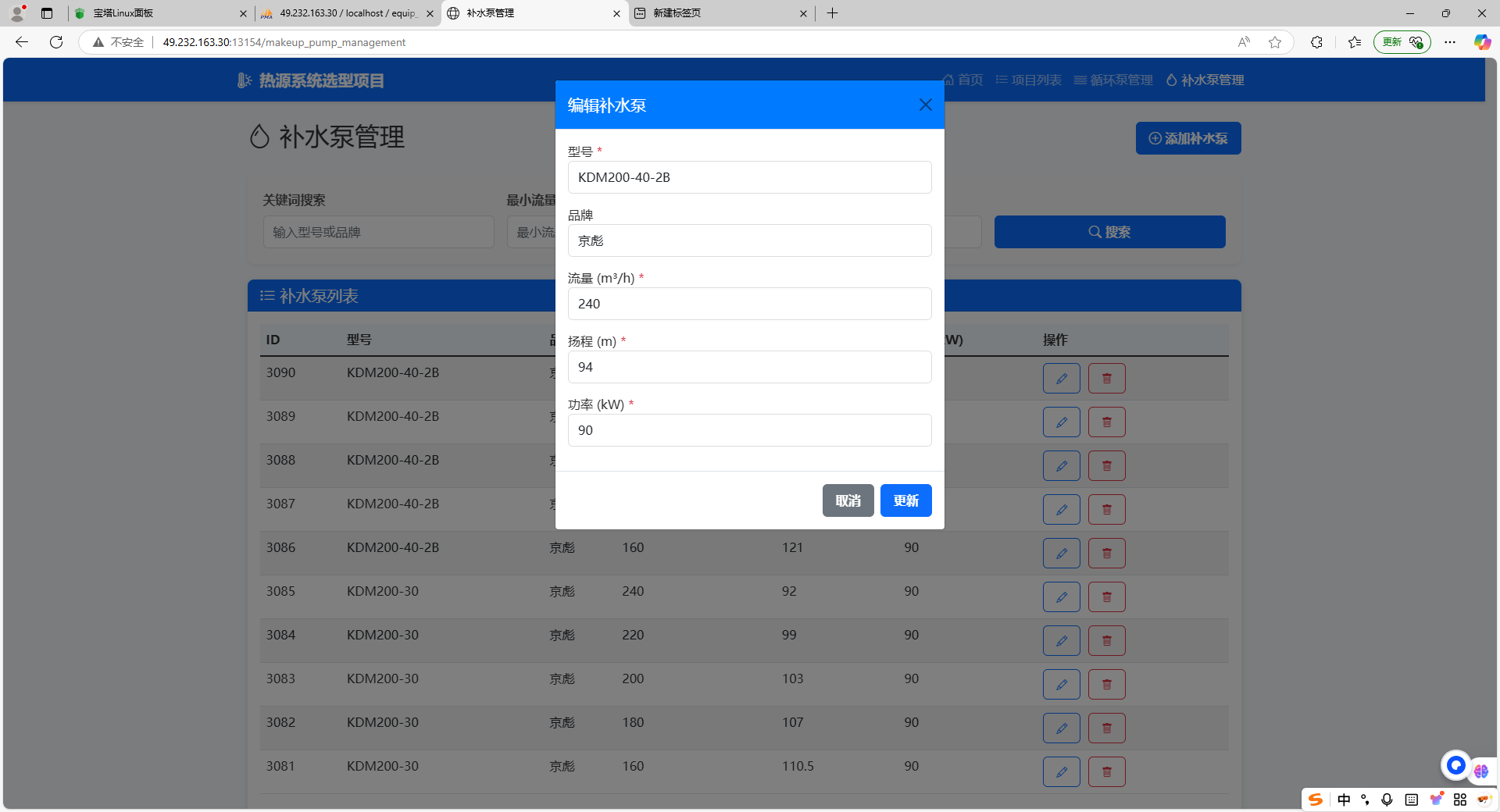
Task: Close the 宝塔Linux面板 tab
Action: pos(243,13)
